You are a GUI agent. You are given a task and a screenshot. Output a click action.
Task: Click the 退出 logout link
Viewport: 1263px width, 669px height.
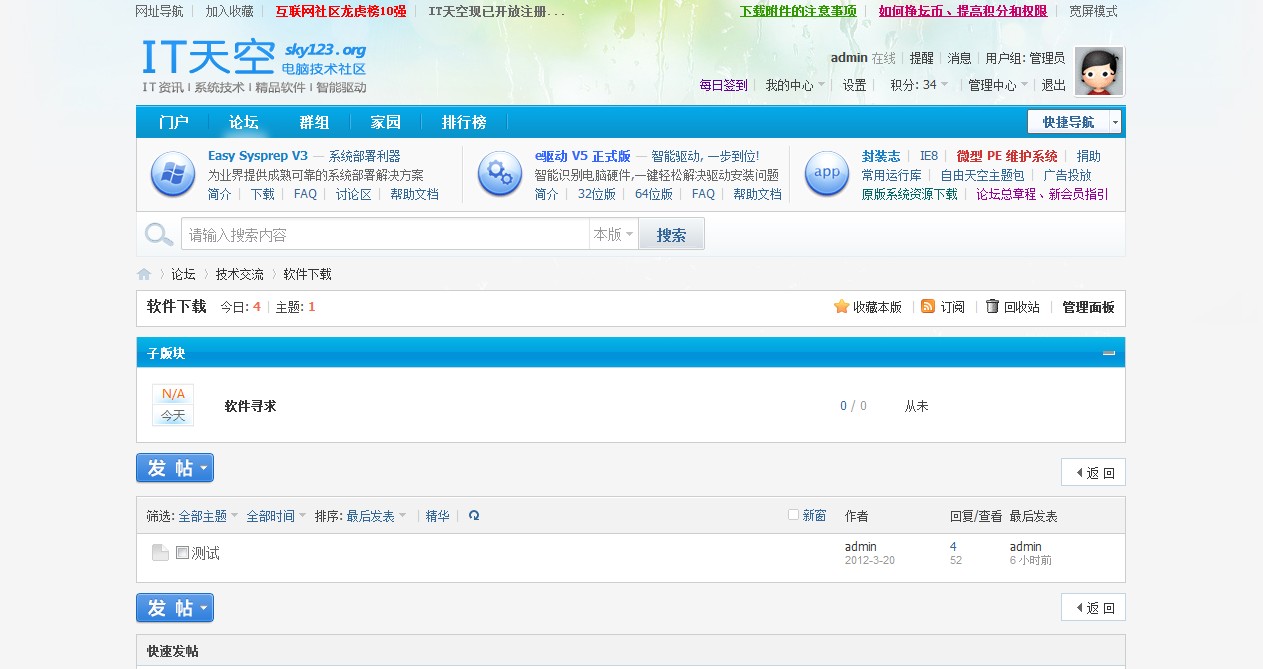click(1053, 85)
